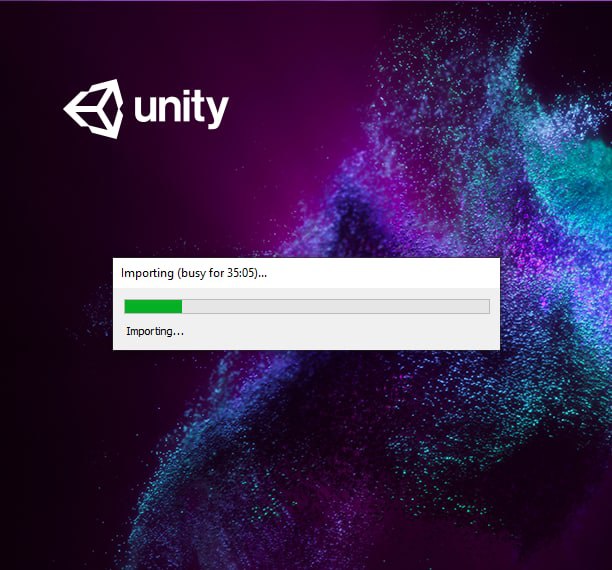Click the Unity cube logo icon
Screen dimensions: 612x570
(x=94, y=109)
